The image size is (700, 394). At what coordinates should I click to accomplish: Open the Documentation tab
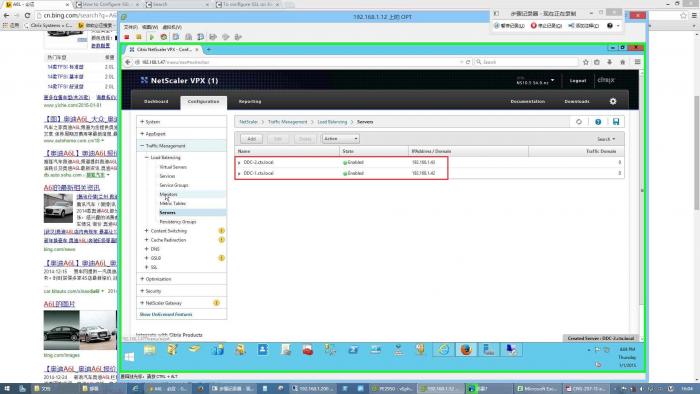528,102
